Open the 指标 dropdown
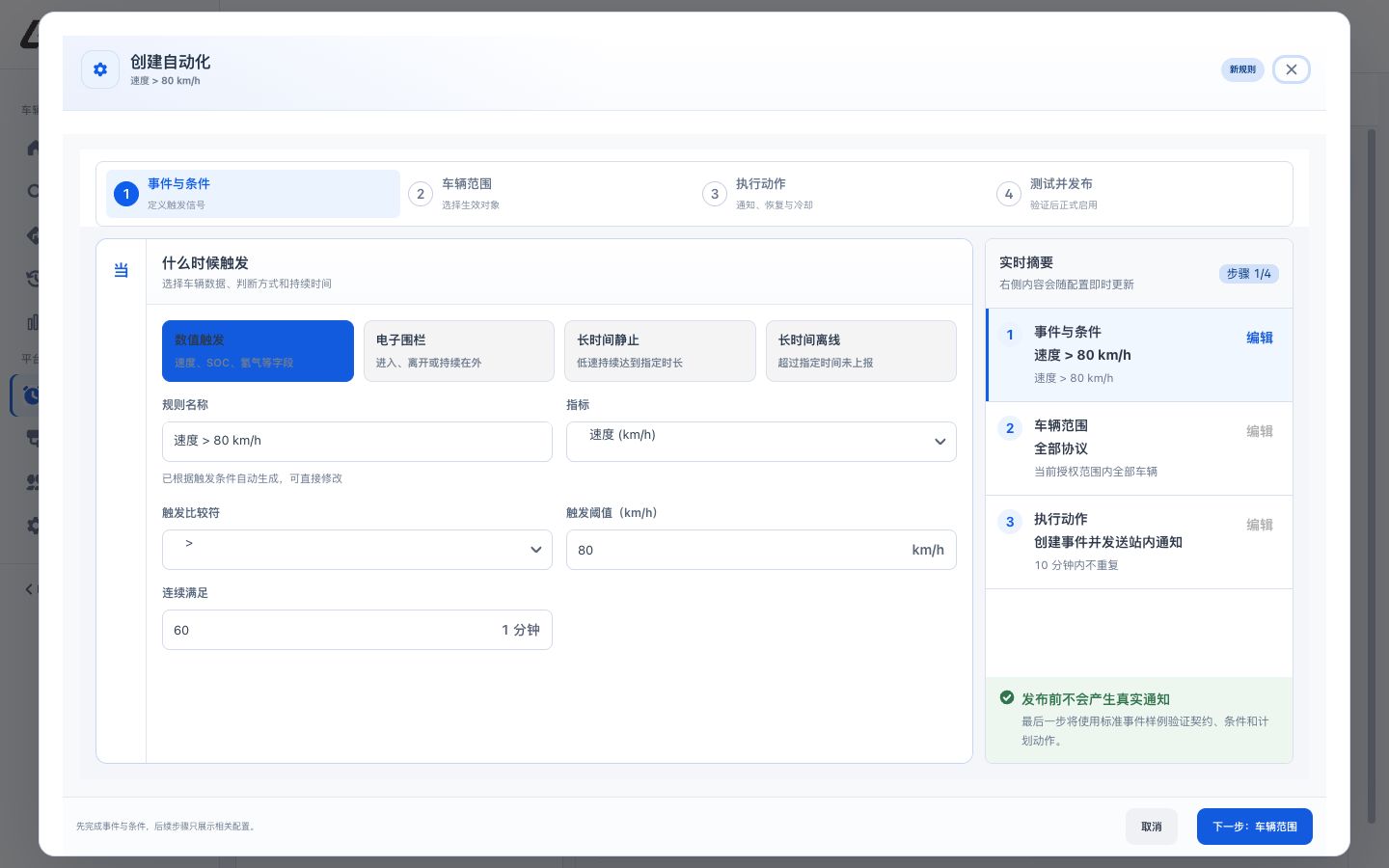 click(x=761, y=441)
